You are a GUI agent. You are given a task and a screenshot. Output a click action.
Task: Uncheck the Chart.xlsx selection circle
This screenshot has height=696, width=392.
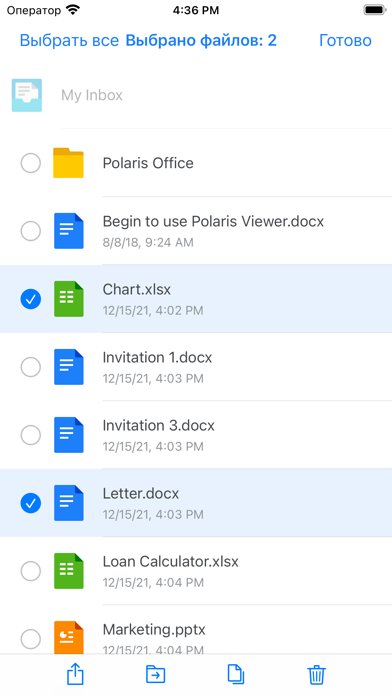point(31,300)
